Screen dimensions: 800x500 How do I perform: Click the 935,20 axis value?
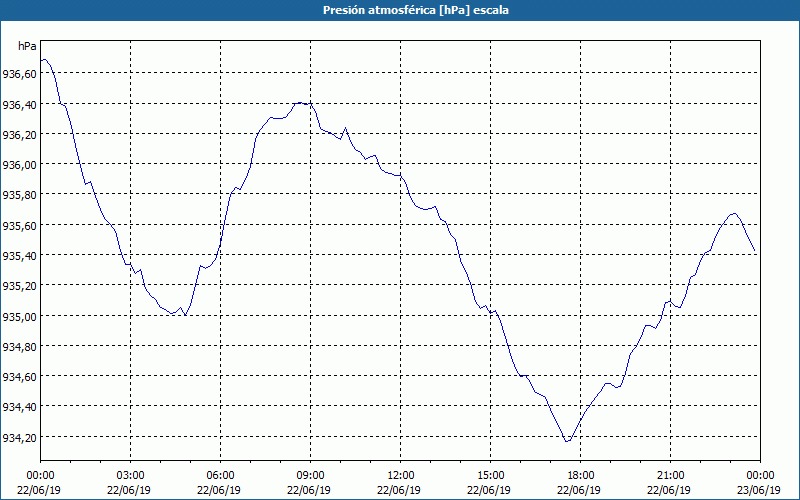19,286
